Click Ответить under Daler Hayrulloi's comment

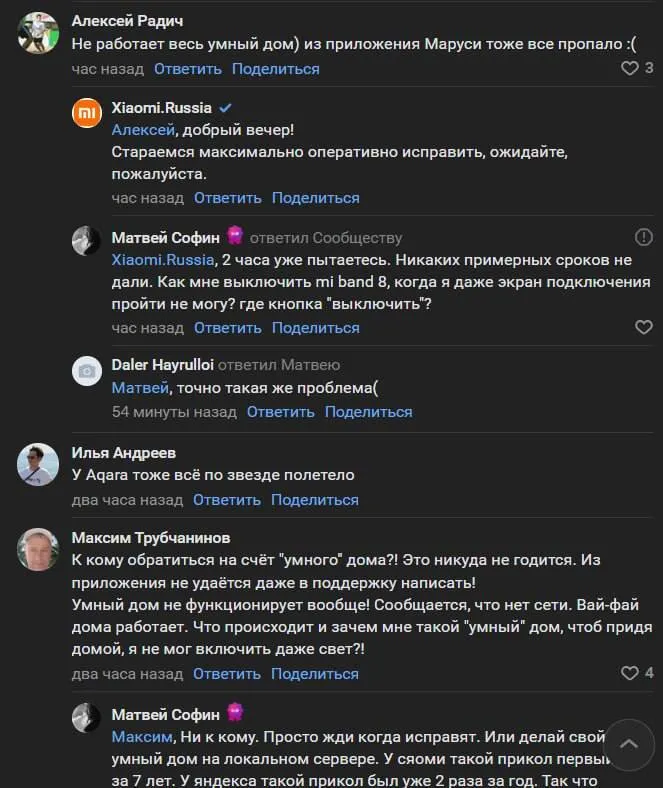pyautogui.click(x=280, y=412)
